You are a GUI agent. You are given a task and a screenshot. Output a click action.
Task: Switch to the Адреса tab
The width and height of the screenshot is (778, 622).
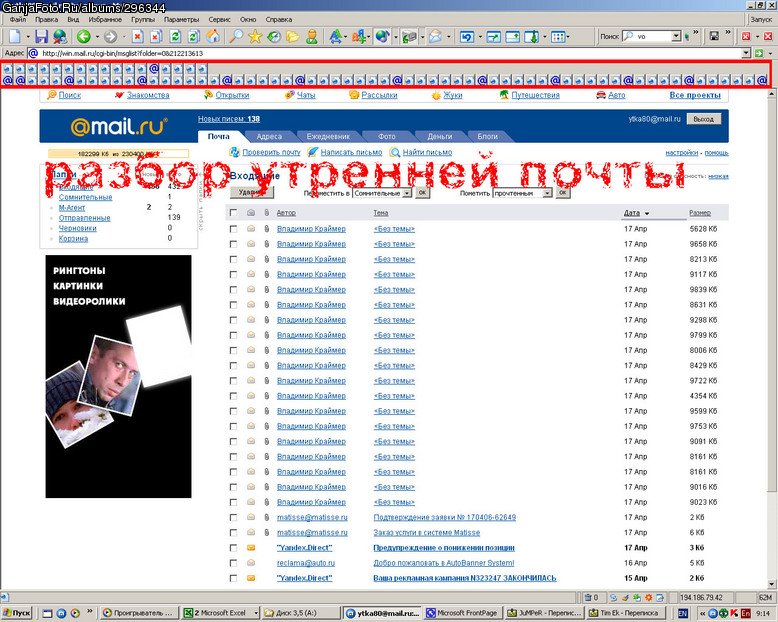[269, 136]
